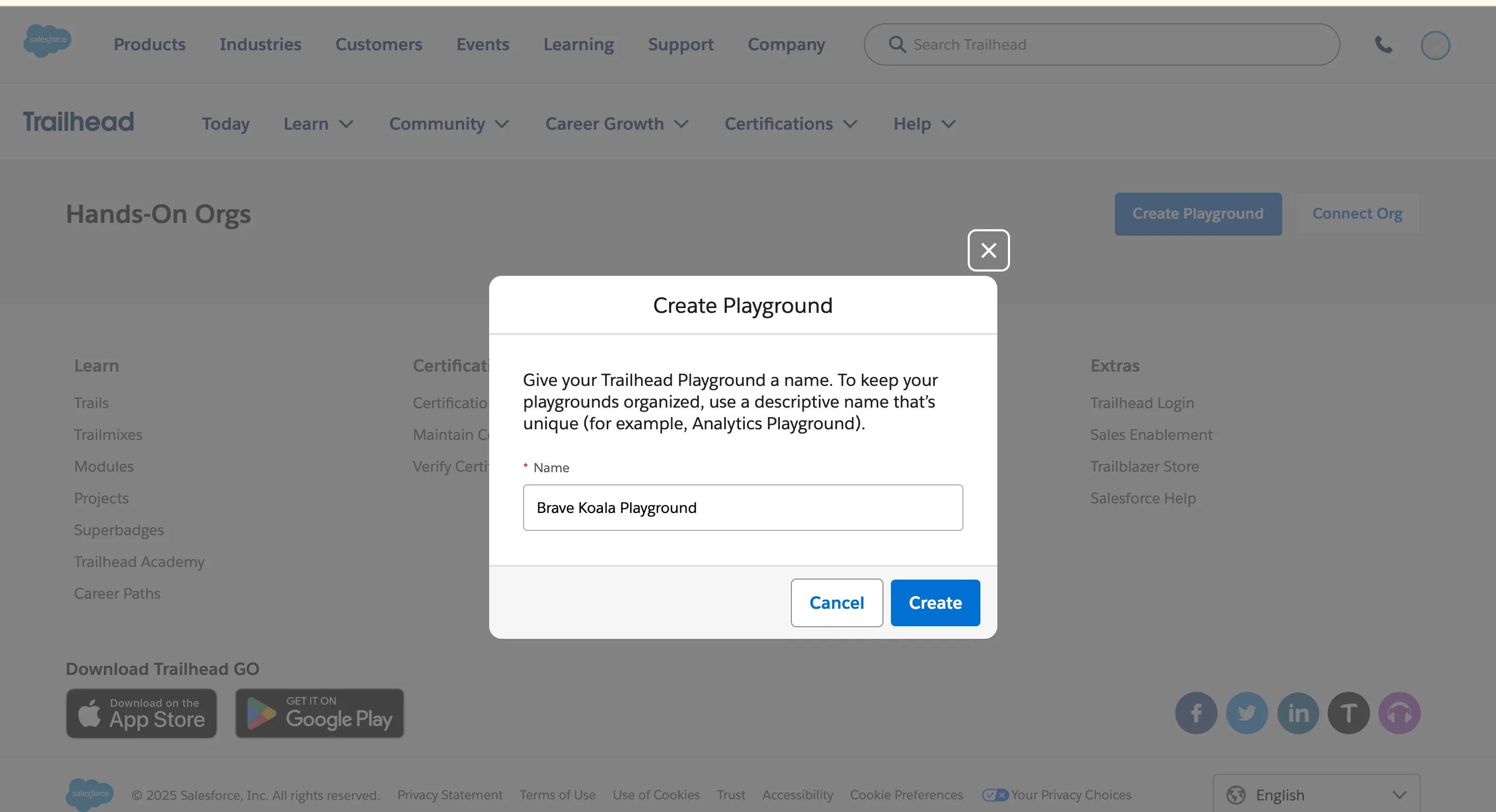Screen dimensions: 1496x812
Task: Go to the Today tab
Action: 226,124
